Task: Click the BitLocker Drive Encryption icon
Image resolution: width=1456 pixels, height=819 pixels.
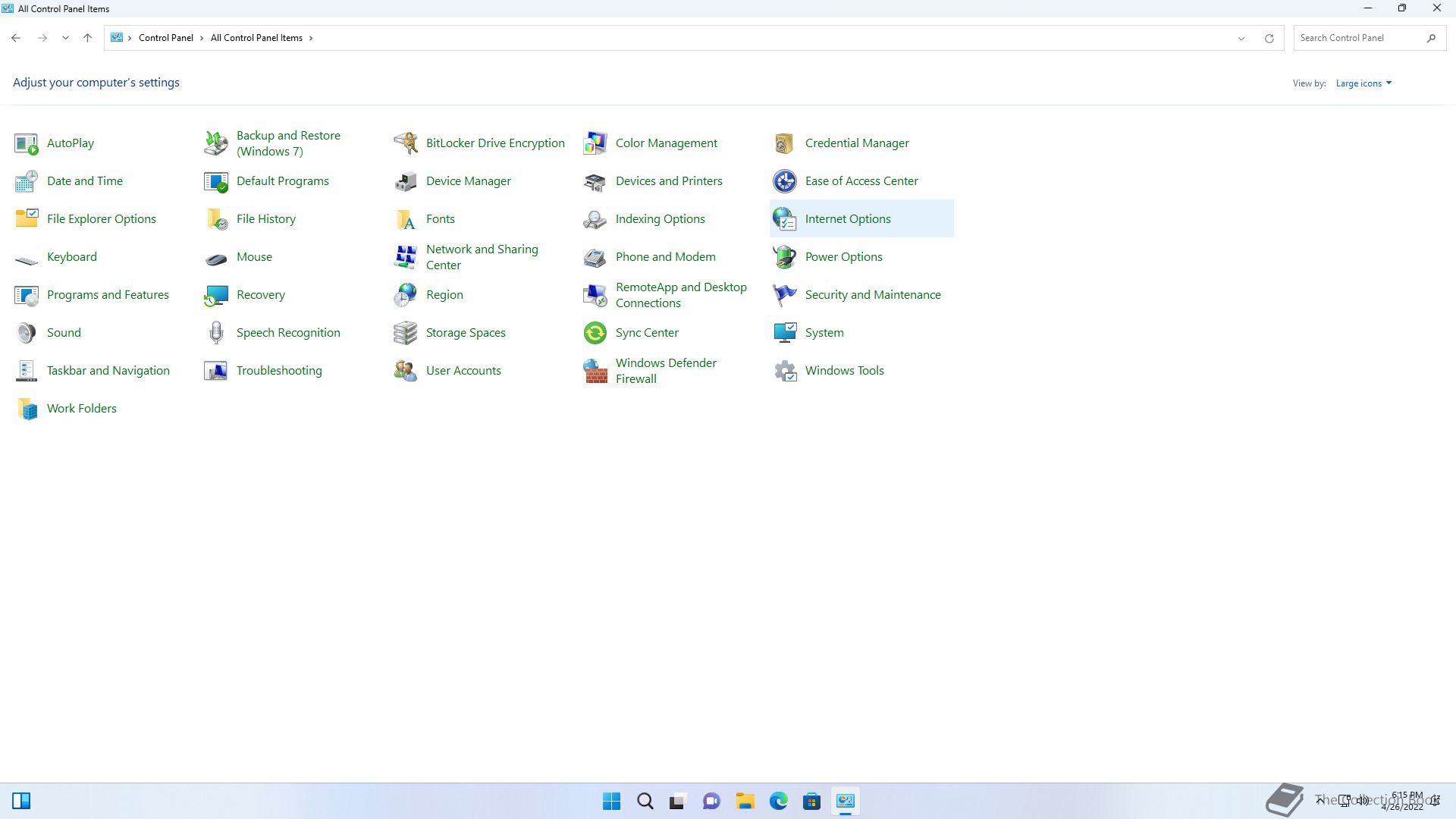Action: tap(406, 143)
